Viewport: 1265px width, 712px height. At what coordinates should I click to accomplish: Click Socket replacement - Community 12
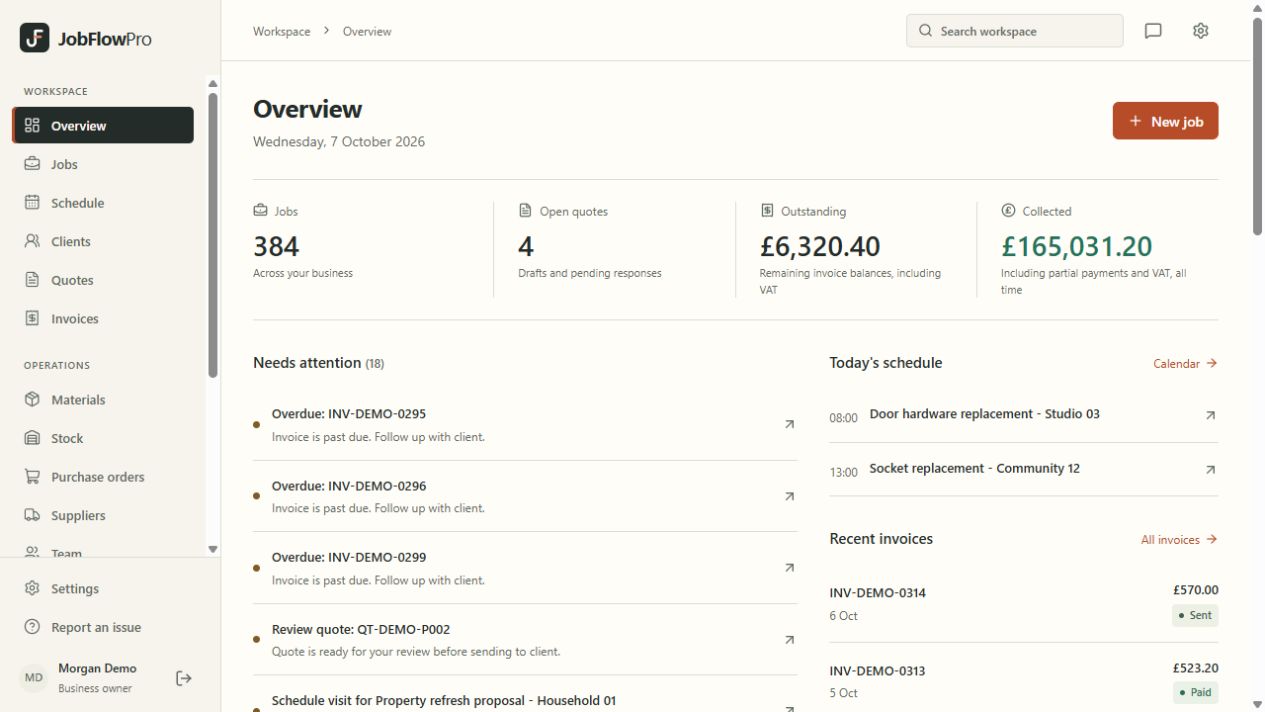[x=975, y=468]
